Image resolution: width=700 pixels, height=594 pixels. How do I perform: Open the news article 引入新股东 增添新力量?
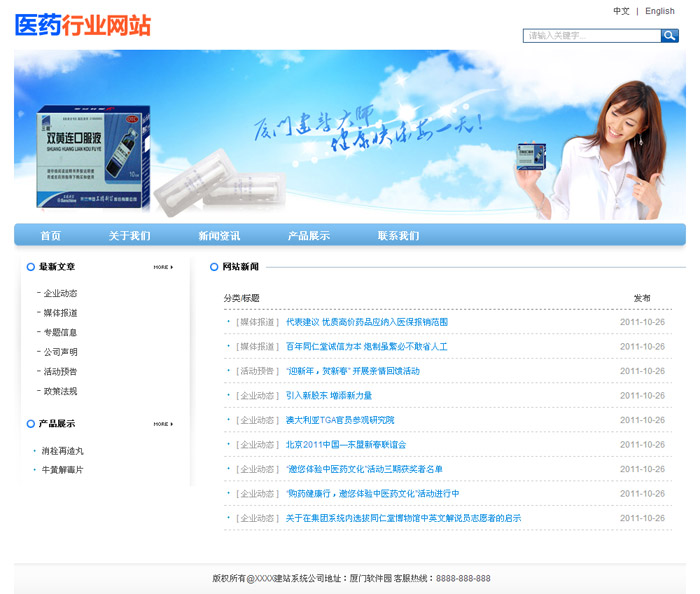[x=328, y=396]
